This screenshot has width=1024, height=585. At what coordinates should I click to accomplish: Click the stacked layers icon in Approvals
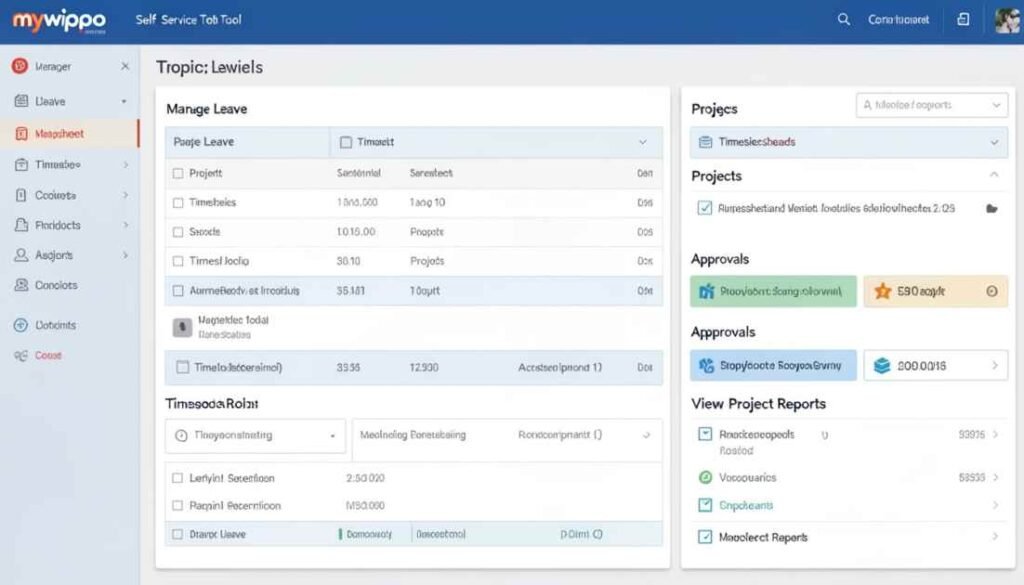tap(881, 366)
